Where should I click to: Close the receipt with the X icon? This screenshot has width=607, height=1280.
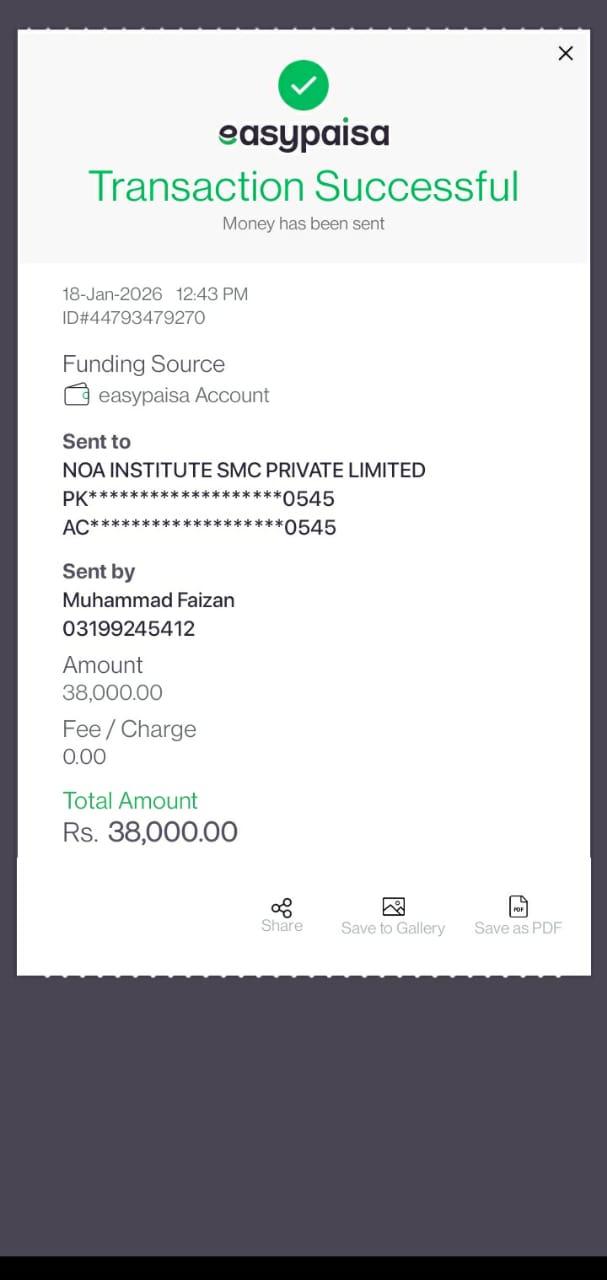(565, 53)
